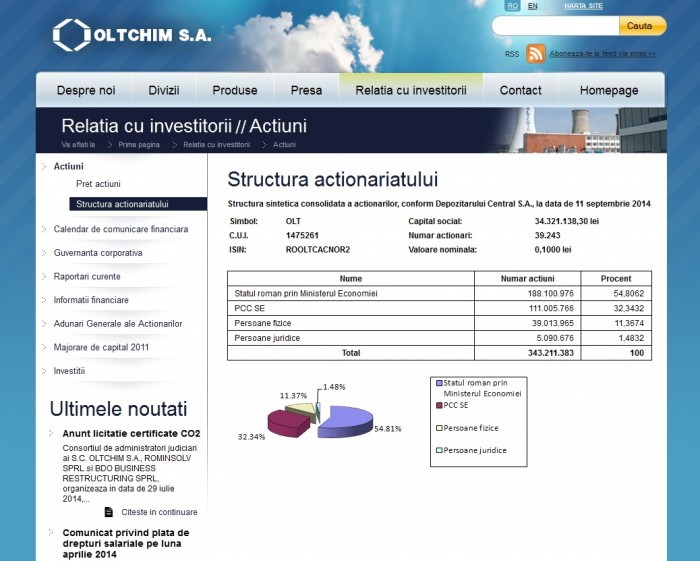The image size is (700, 561).
Task: Expand Calendar de comunicare financiara arrow
Action: [x=44, y=229]
